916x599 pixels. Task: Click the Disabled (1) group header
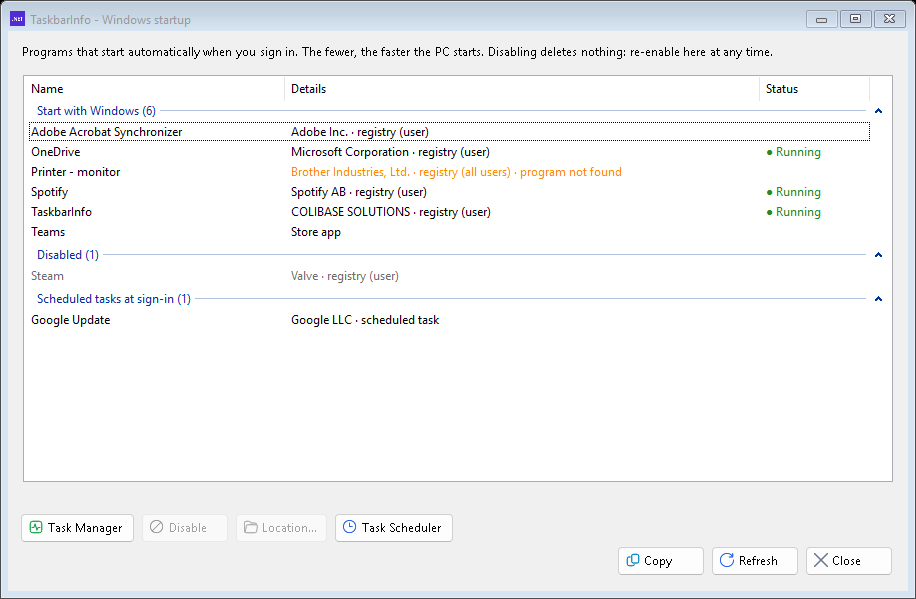pyautogui.click(x=68, y=255)
